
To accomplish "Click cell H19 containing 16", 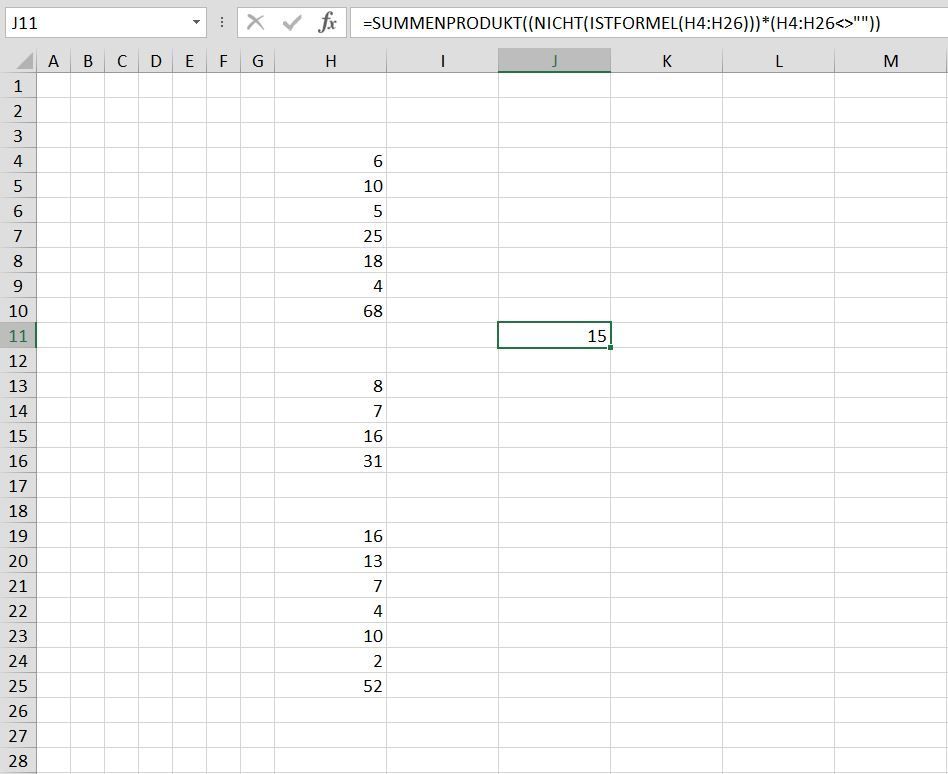I will coord(331,536).
